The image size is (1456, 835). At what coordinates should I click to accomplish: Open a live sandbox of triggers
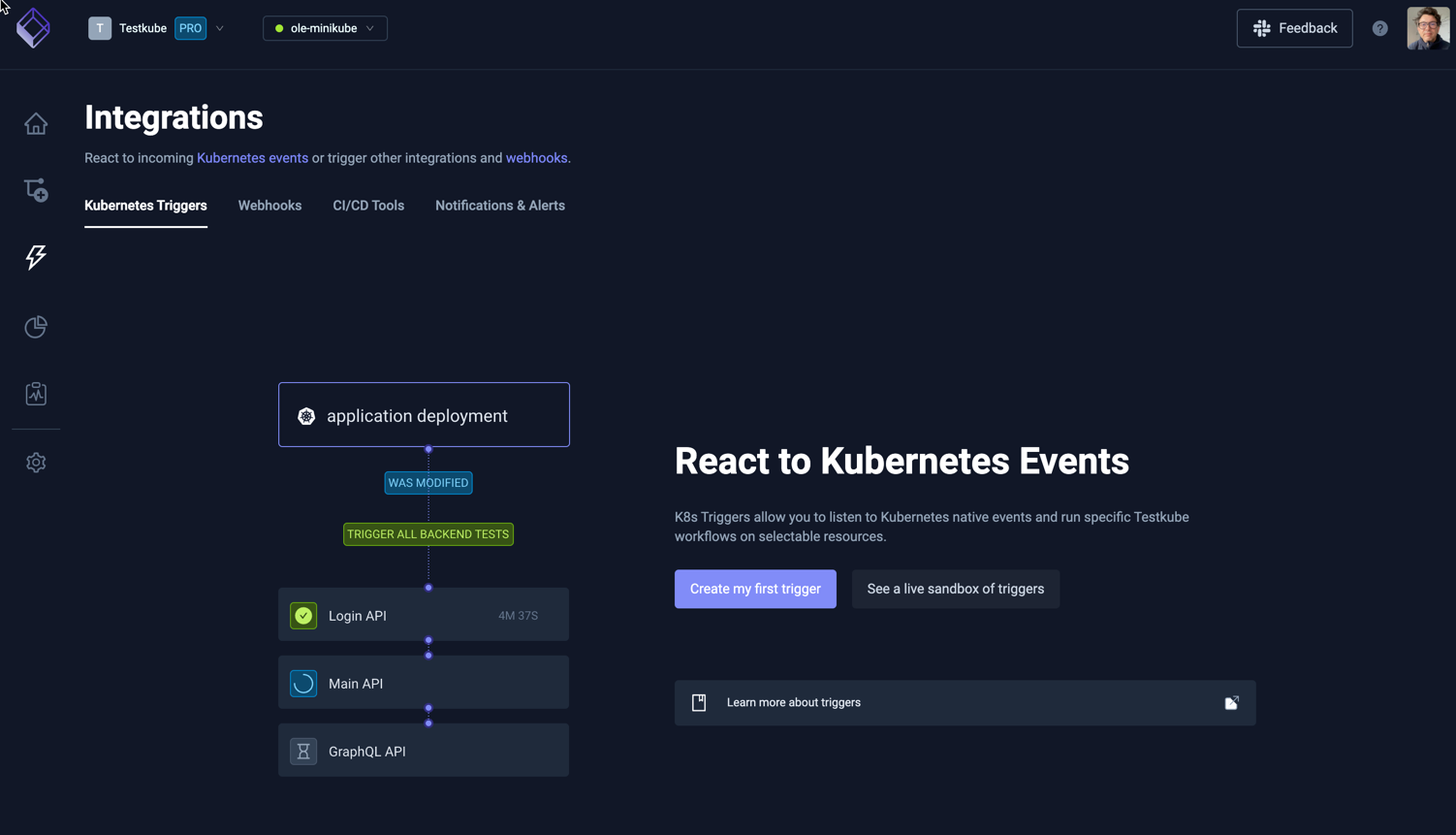point(955,589)
